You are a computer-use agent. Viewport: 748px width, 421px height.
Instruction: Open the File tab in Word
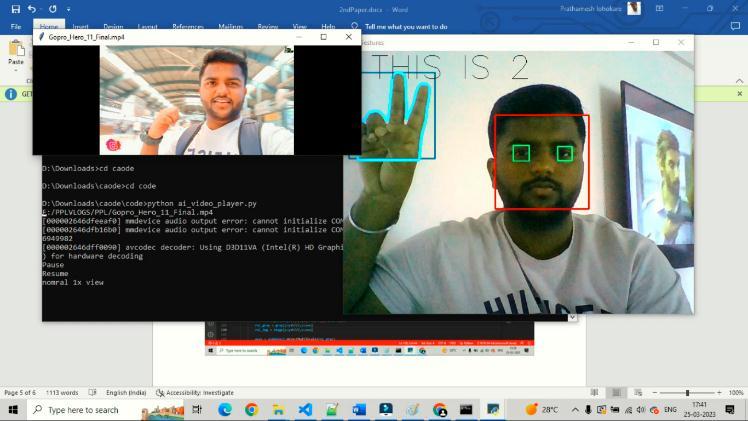(16, 27)
